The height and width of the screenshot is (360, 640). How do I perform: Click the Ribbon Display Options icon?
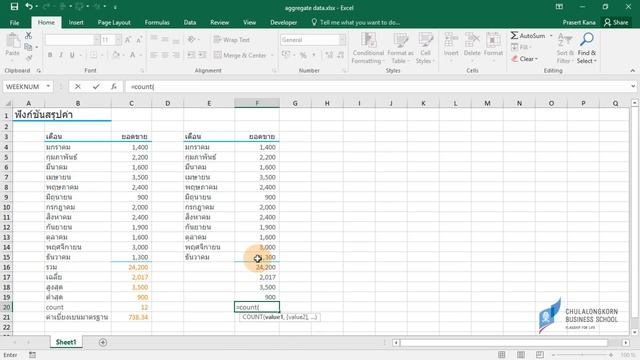(559, 7)
